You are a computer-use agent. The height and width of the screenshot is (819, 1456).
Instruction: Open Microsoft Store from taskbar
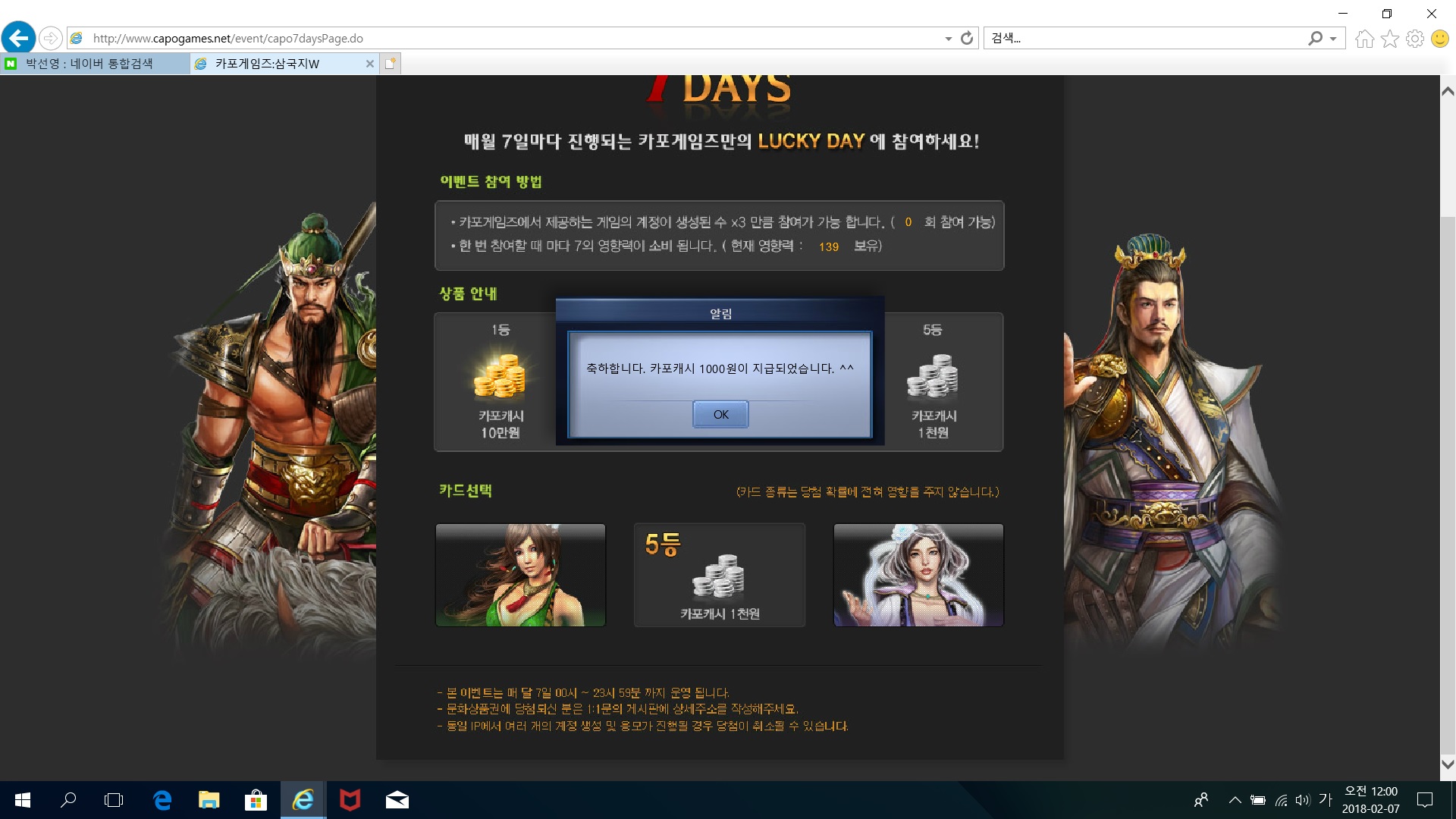click(256, 800)
